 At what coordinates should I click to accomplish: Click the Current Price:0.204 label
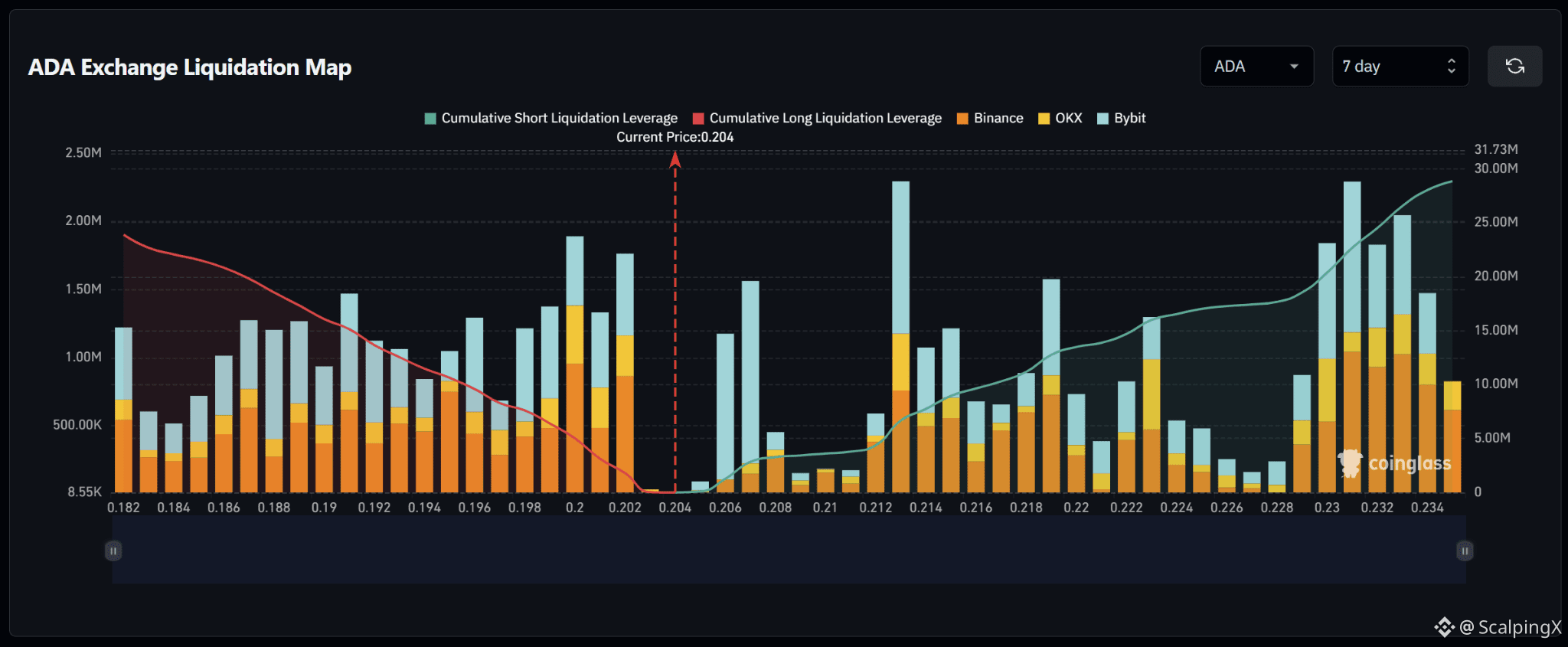click(675, 137)
